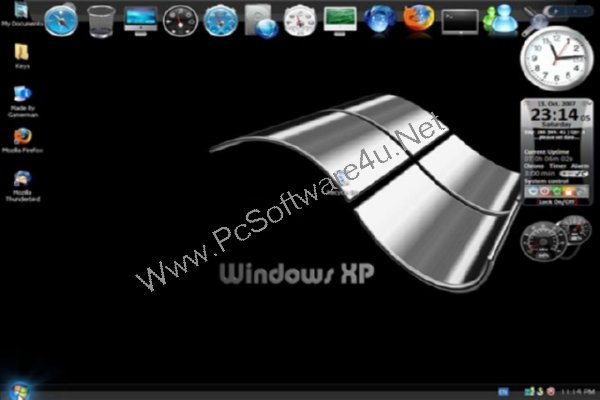600x400 pixels.
Task: Click the red round tray icon
Action: tap(551, 391)
